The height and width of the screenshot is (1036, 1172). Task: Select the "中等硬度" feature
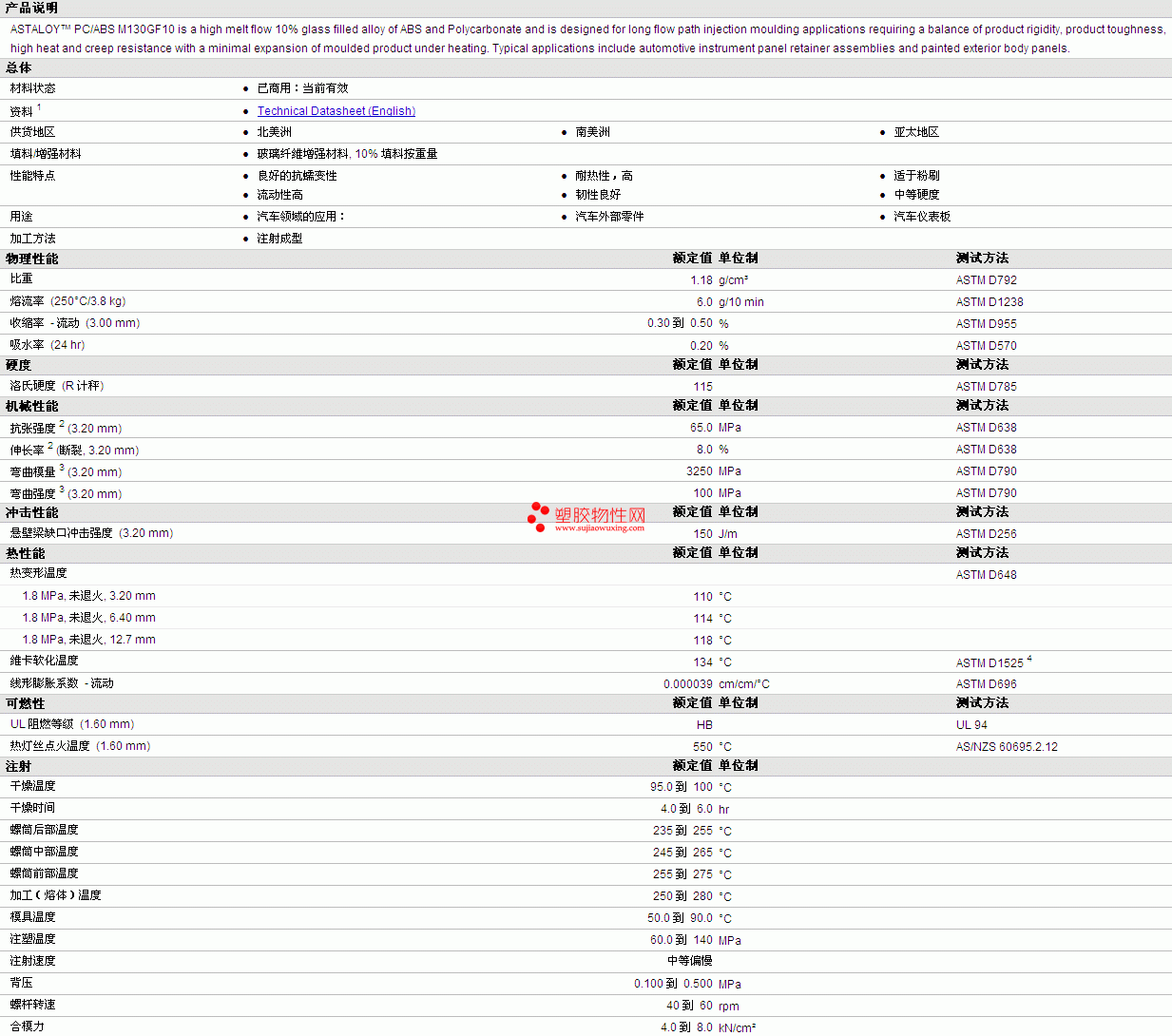[916, 195]
